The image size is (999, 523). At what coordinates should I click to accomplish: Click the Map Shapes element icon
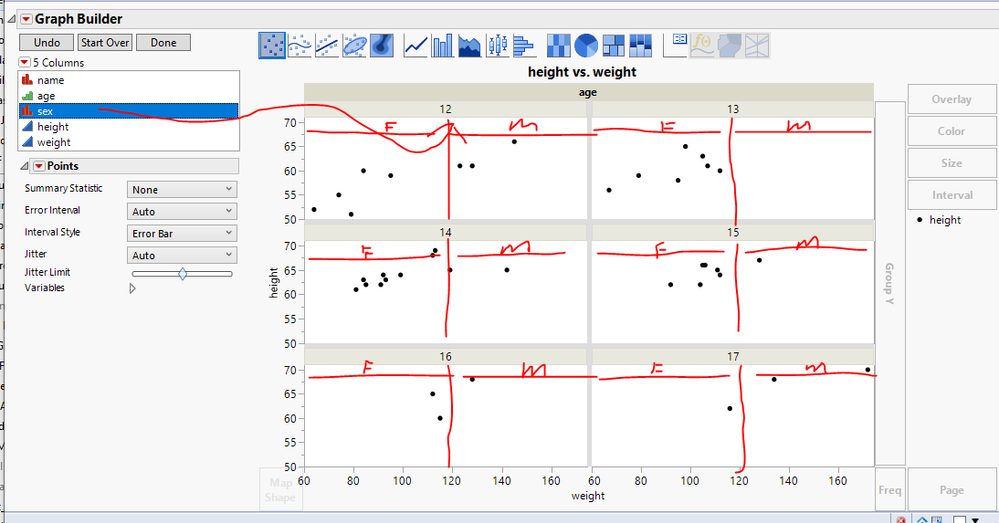pyautogui.click(x=729, y=46)
